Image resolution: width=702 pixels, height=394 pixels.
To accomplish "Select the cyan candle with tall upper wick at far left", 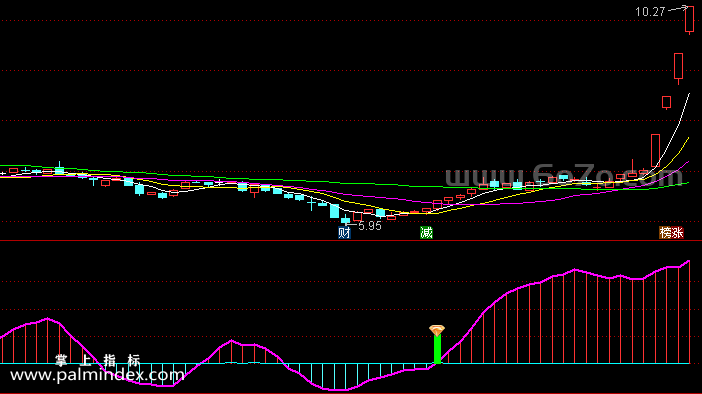I will [59, 169].
